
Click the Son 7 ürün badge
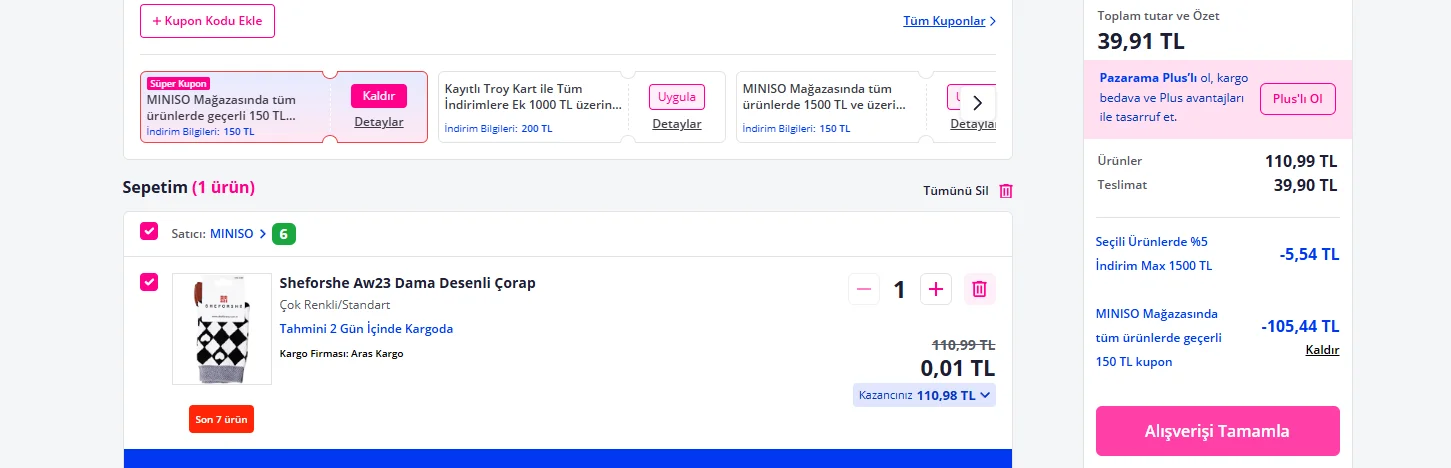[221, 419]
